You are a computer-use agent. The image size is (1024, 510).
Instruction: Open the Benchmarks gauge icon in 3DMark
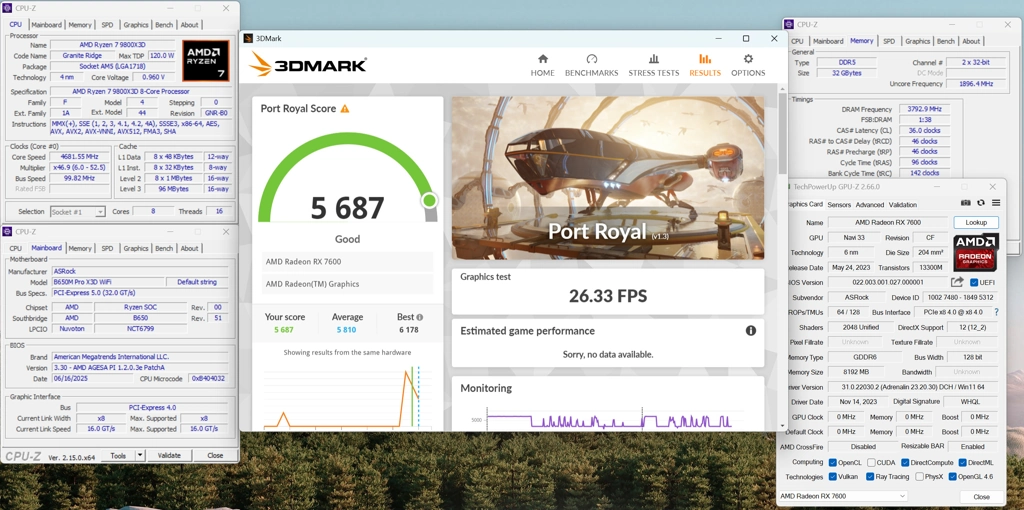[592, 59]
